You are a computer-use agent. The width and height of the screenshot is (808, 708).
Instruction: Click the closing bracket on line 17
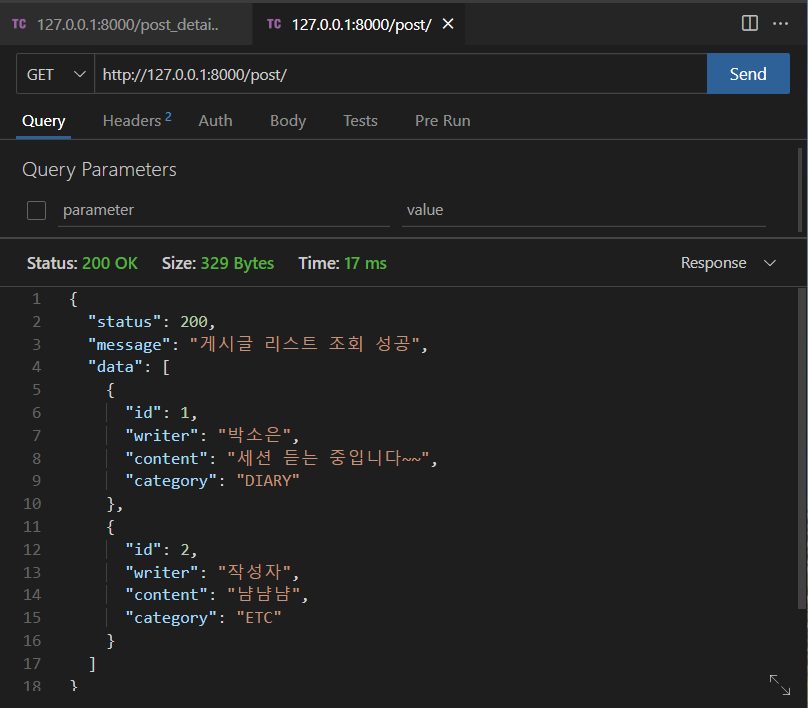(x=92, y=664)
